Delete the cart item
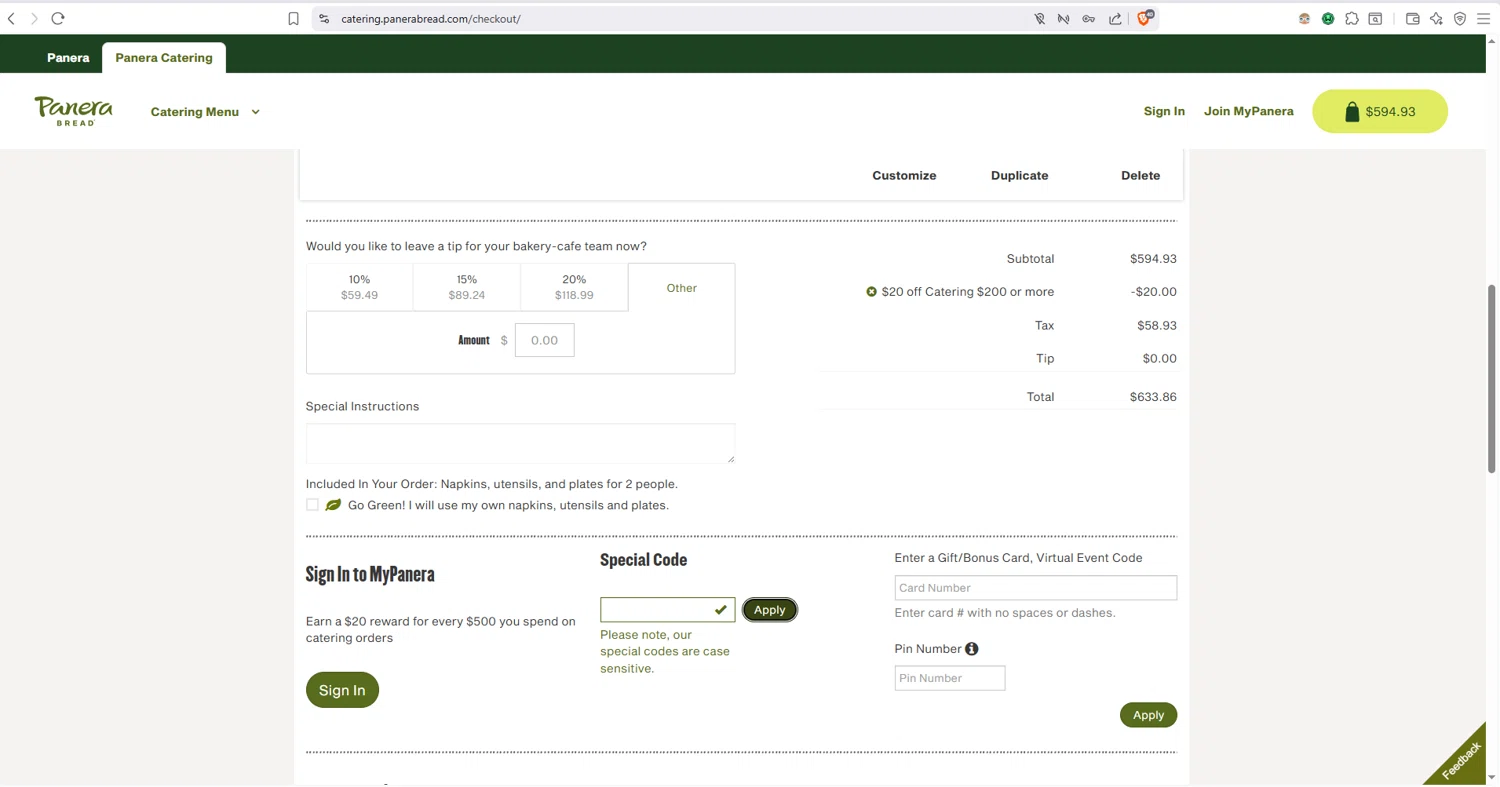The width and height of the screenshot is (1500, 787). click(x=1141, y=175)
